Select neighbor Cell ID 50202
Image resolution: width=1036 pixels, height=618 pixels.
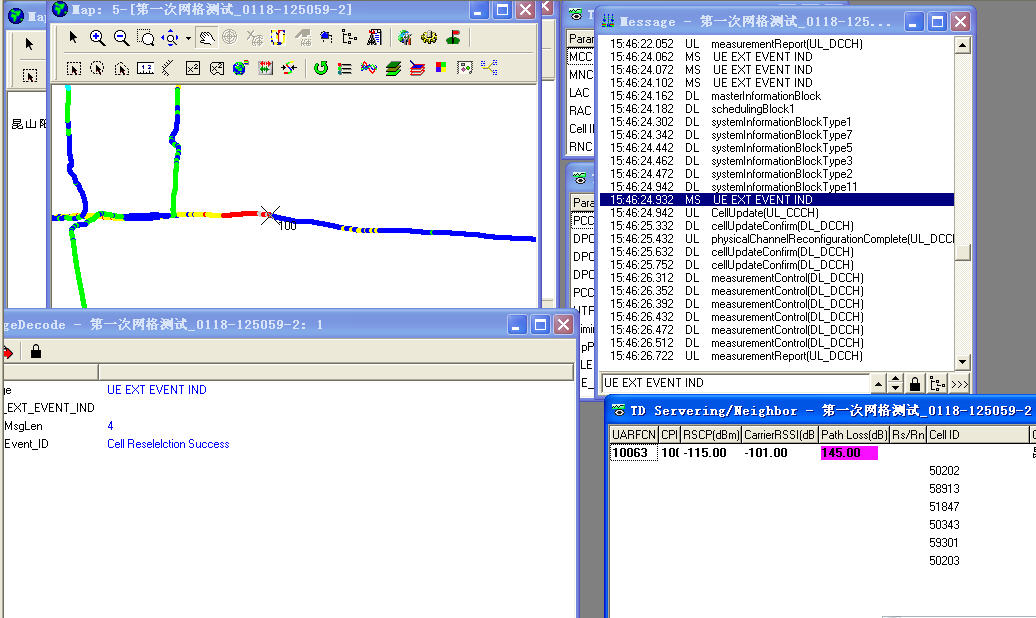tap(944, 471)
